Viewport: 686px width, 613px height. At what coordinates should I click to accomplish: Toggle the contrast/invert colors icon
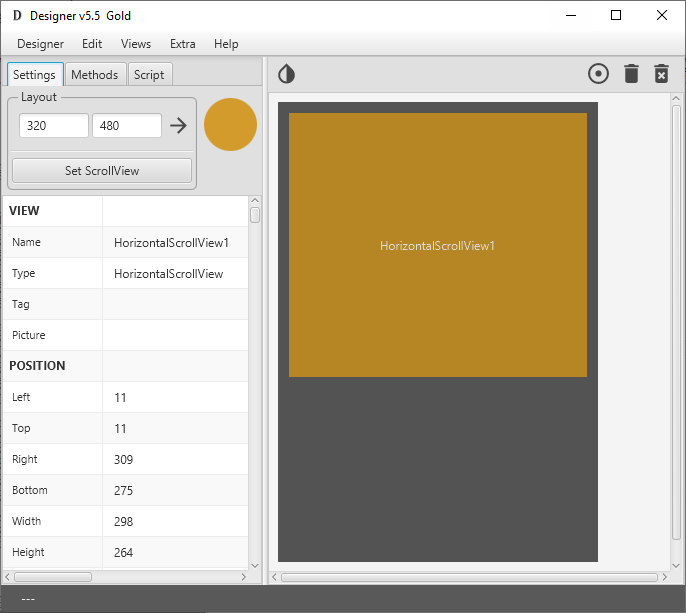click(286, 74)
